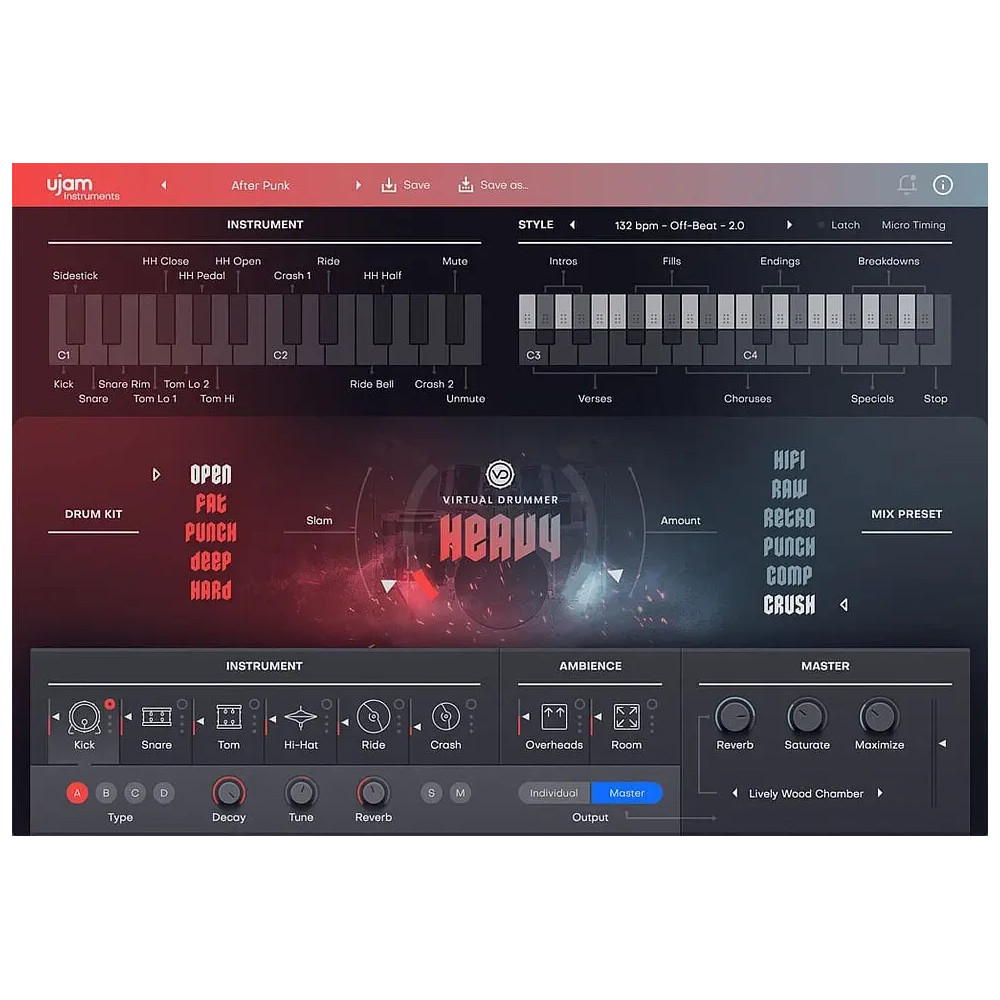The image size is (1000, 1000).
Task: Switch output to Individual
Action: point(553,792)
